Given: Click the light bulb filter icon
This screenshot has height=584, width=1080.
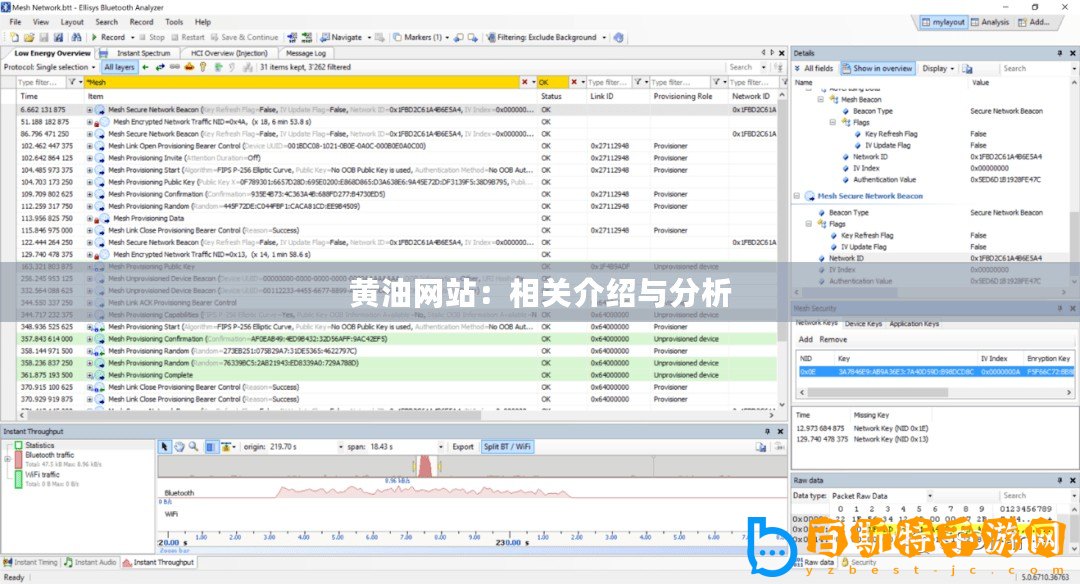Looking at the screenshot, I should (x=203, y=67).
